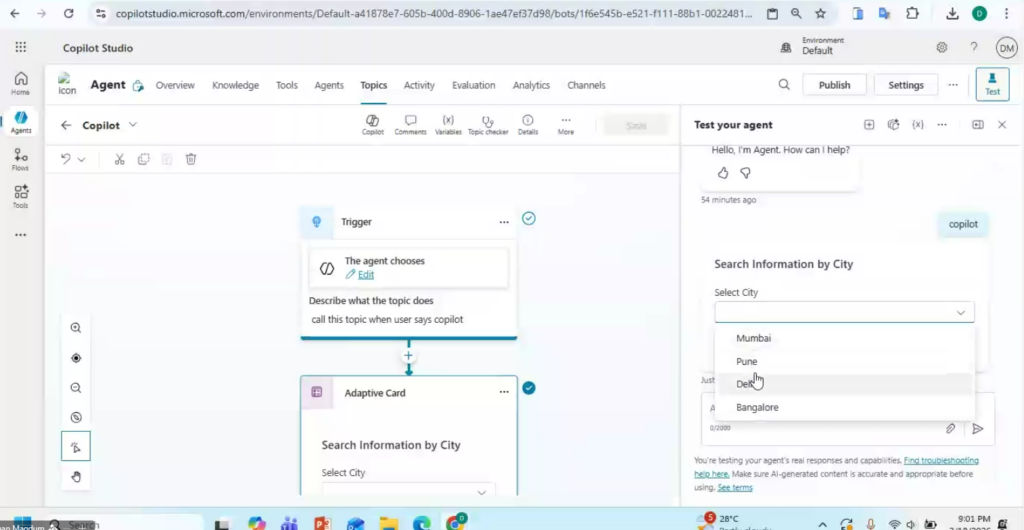The height and width of the screenshot is (530, 1024).
Task: Activate the selection pointer canvas tool
Action: pyautogui.click(x=76, y=446)
